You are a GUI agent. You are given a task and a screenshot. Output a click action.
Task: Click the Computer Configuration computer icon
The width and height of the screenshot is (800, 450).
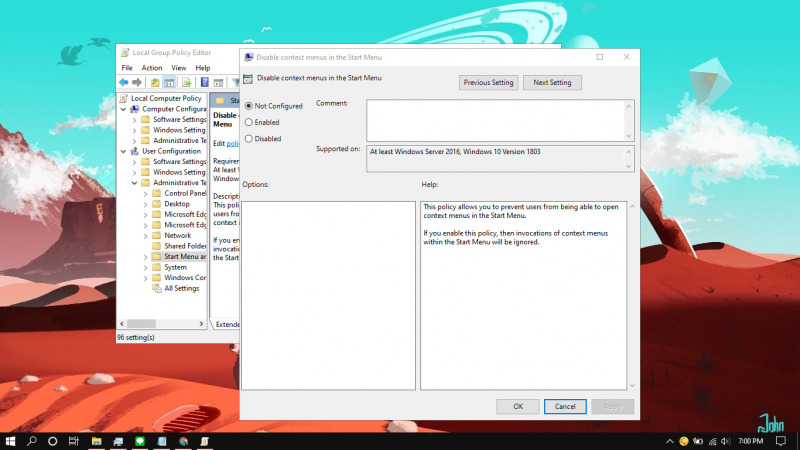[135, 109]
